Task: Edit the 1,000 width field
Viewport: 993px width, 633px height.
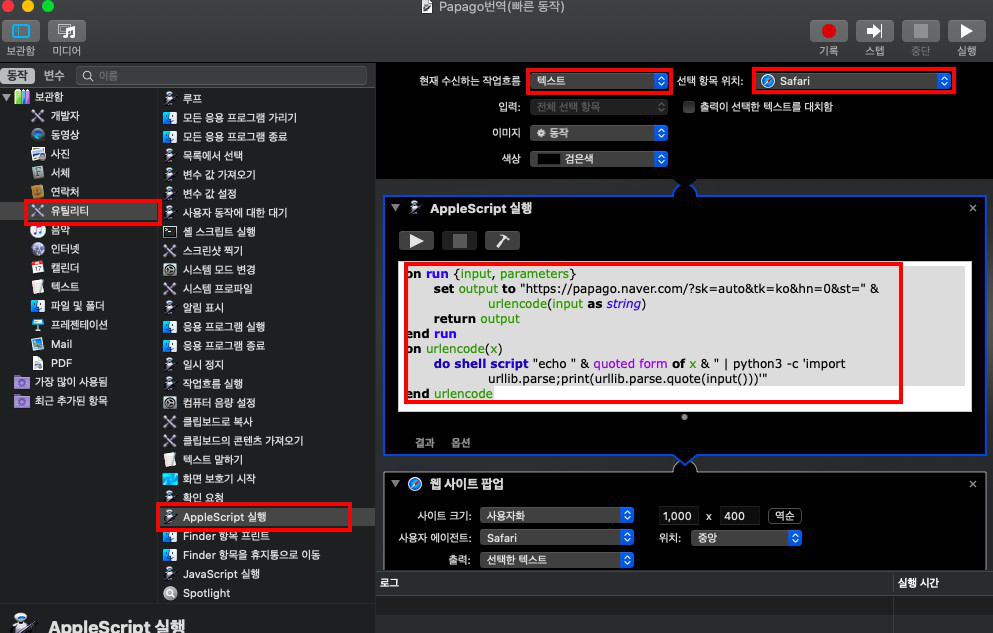Action: click(x=678, y=515)
